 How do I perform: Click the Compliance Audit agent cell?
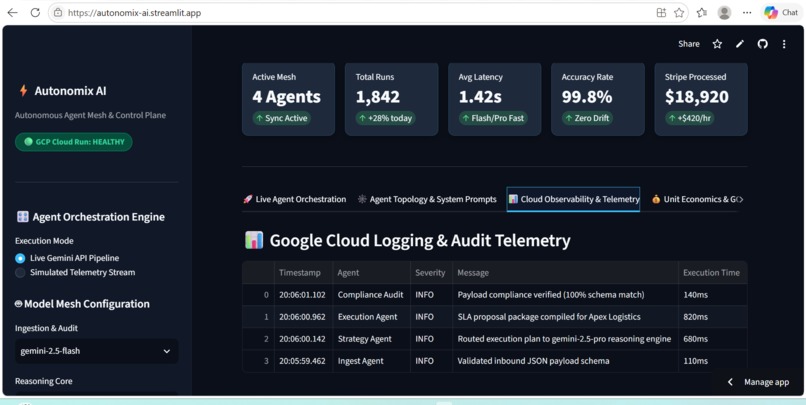point(371,295)
